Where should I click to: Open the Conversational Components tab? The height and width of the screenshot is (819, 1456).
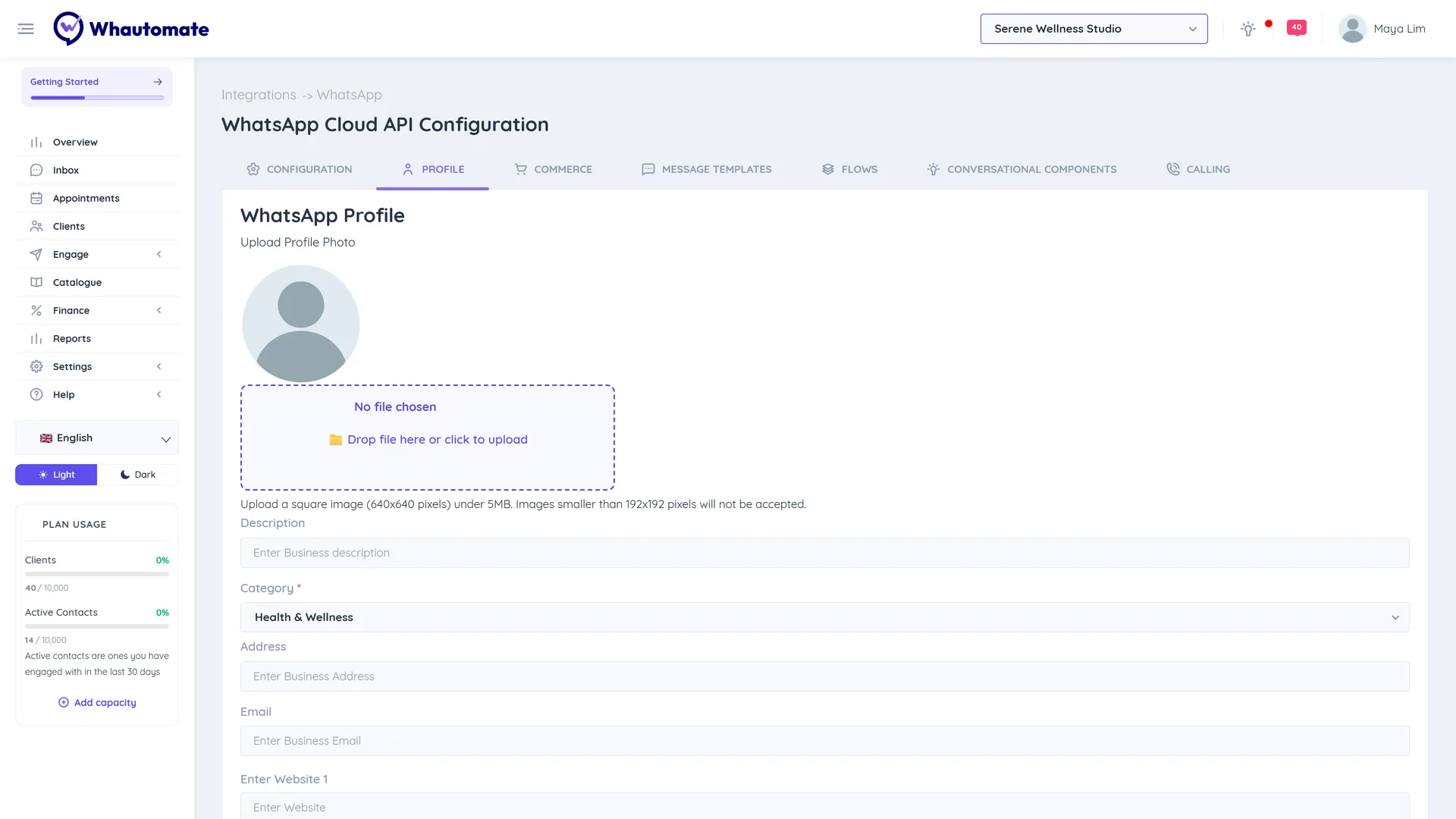(x=1021, y=169)
